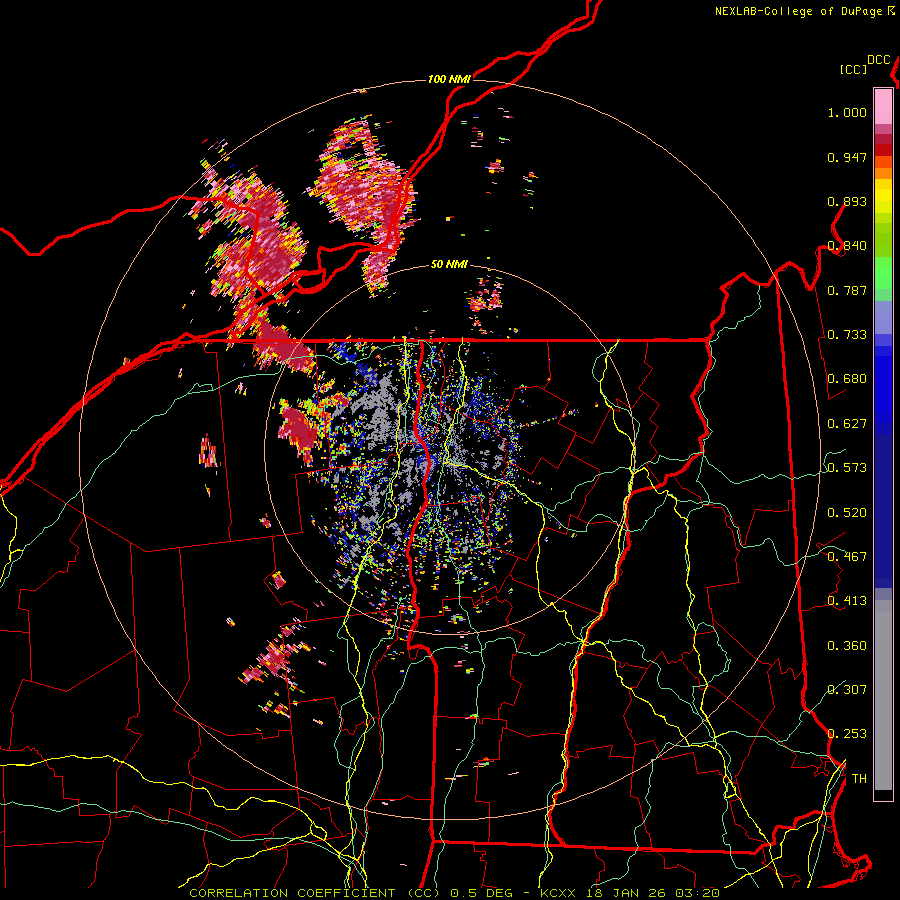This screenshot has height=900, width=900.
Task: Select the 0.733 scale value
Action: 847,335
